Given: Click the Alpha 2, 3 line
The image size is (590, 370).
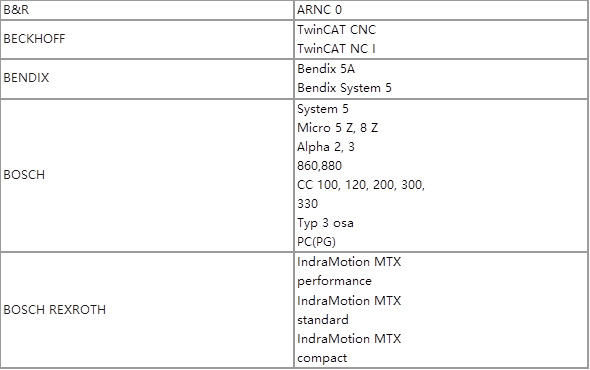Looking at the screenshot, I should pyautogui.click(x=326, y=147).
